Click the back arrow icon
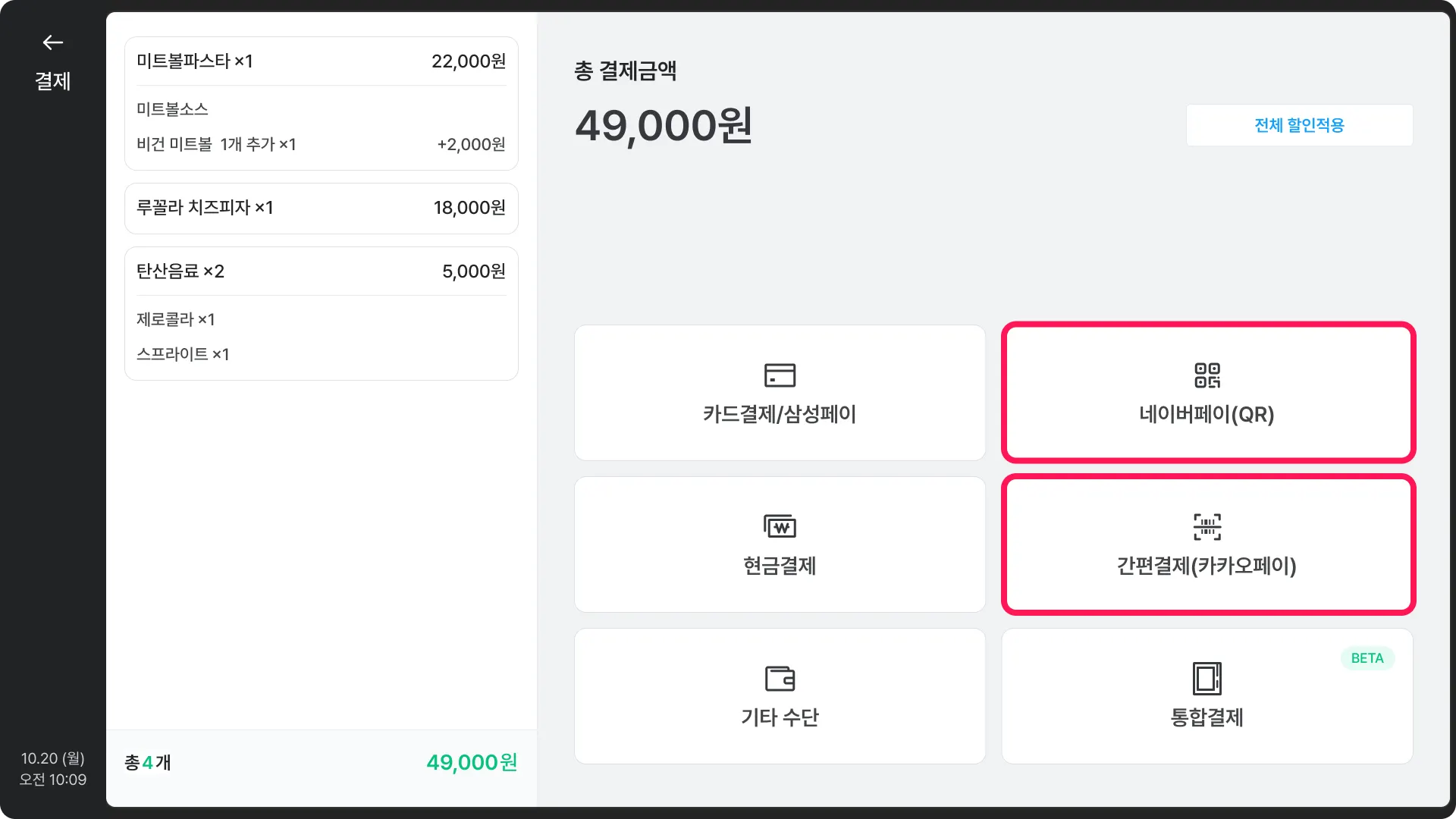This screenshot has width=1456, height=819. click(x=52, y=42)
